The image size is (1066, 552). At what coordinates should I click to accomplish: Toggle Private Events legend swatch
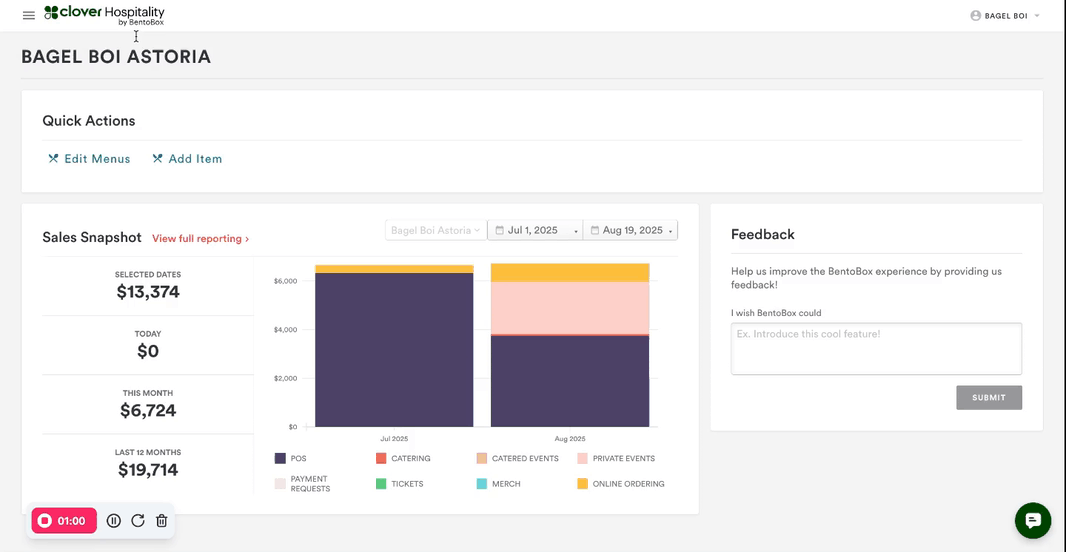click(x=583, y=458)
